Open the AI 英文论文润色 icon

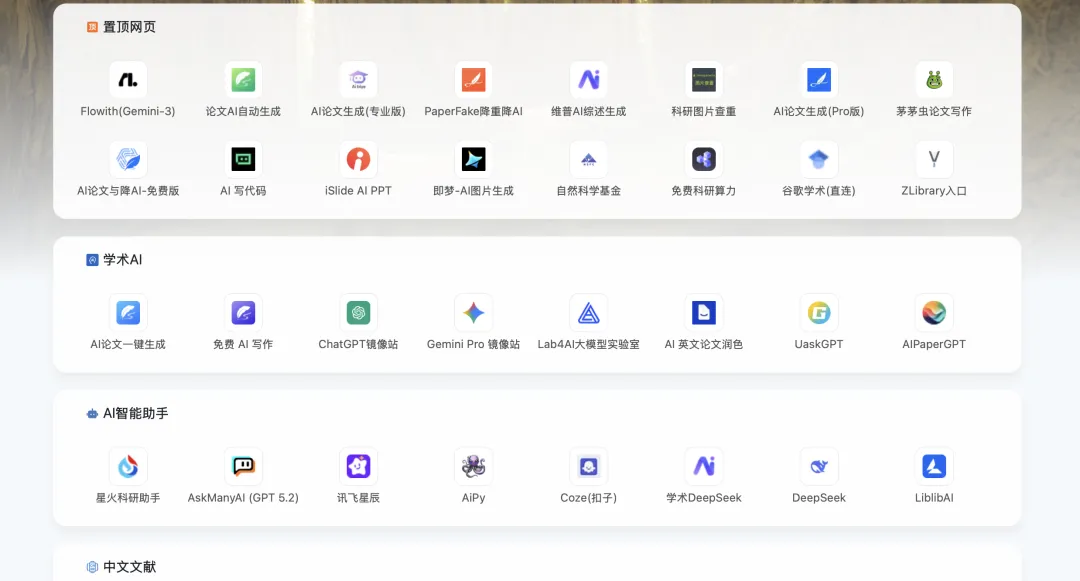pyautogui.click(x=703, y=313)
